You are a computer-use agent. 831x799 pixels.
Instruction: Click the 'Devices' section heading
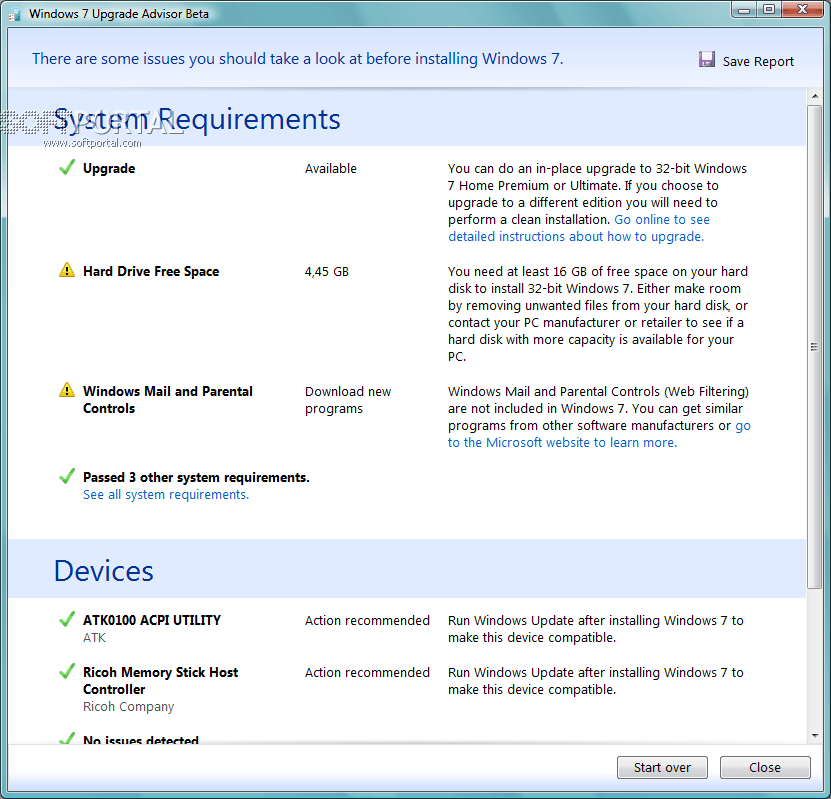click(x=103, y=571)
